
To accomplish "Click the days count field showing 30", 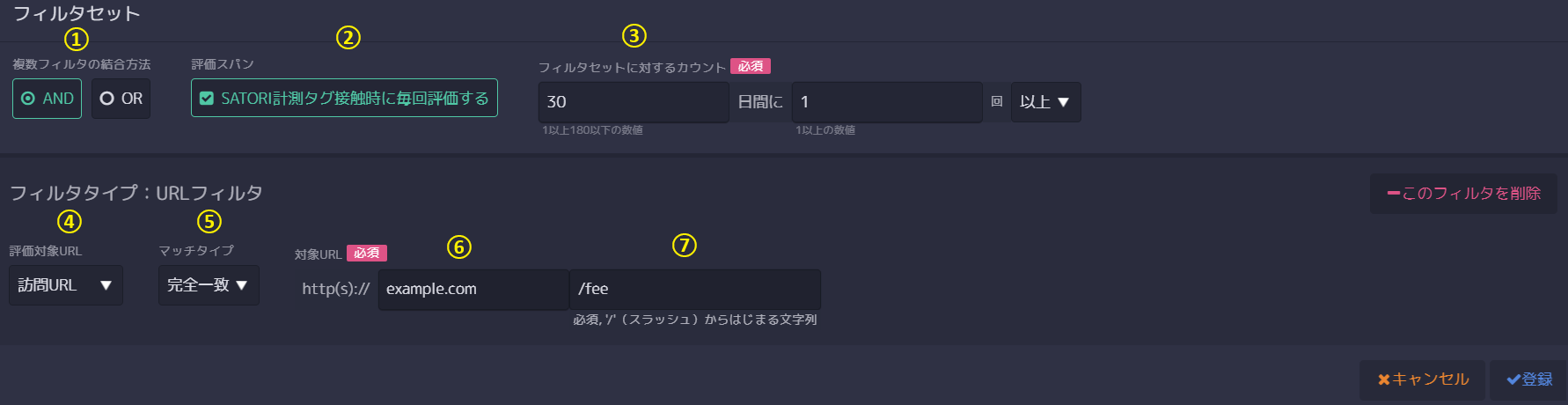I will (x=634, y=102).
